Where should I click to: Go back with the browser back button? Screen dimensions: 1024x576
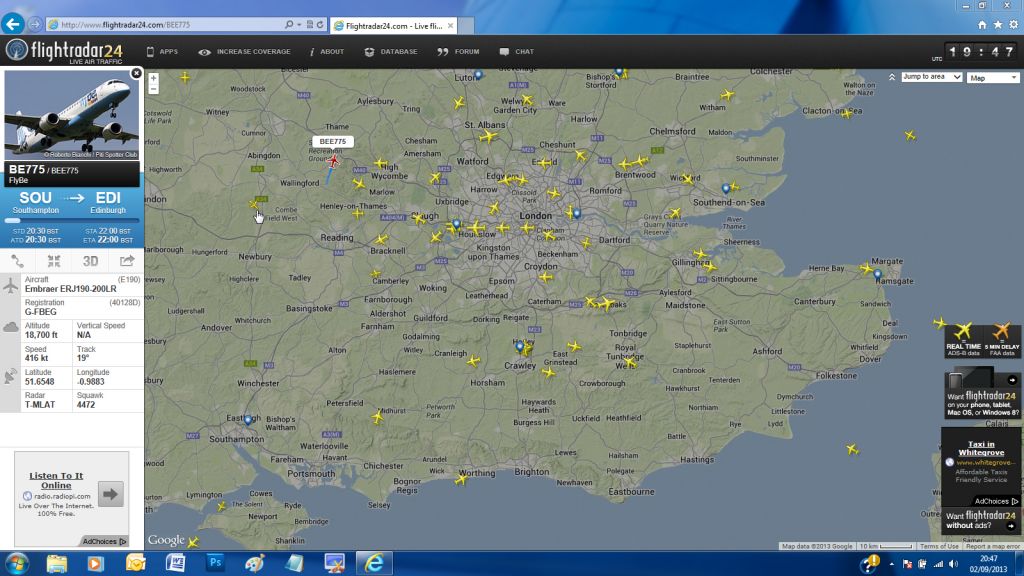pos(12,24)
